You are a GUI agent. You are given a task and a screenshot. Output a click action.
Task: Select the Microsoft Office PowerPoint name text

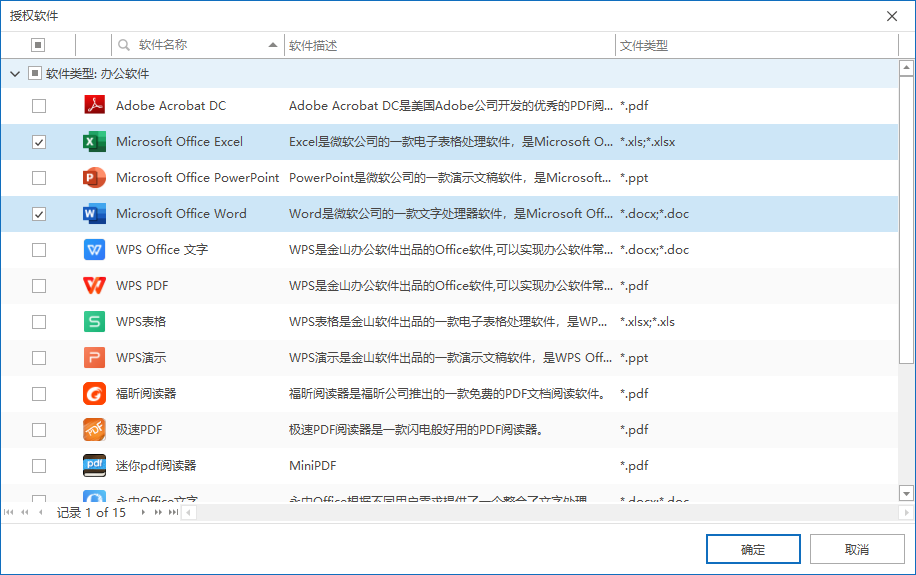point(197,178)
